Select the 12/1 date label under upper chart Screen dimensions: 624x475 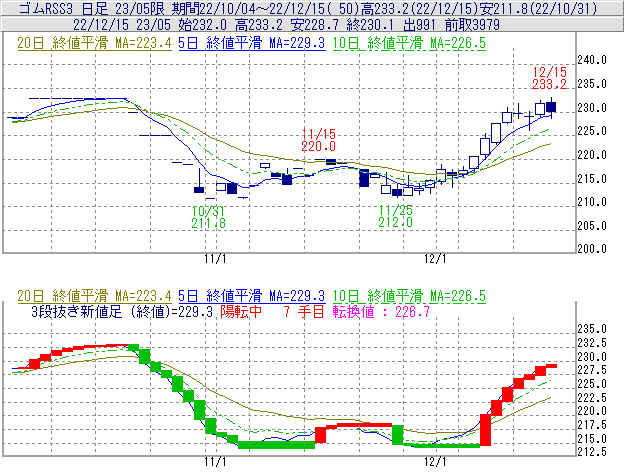435,259
